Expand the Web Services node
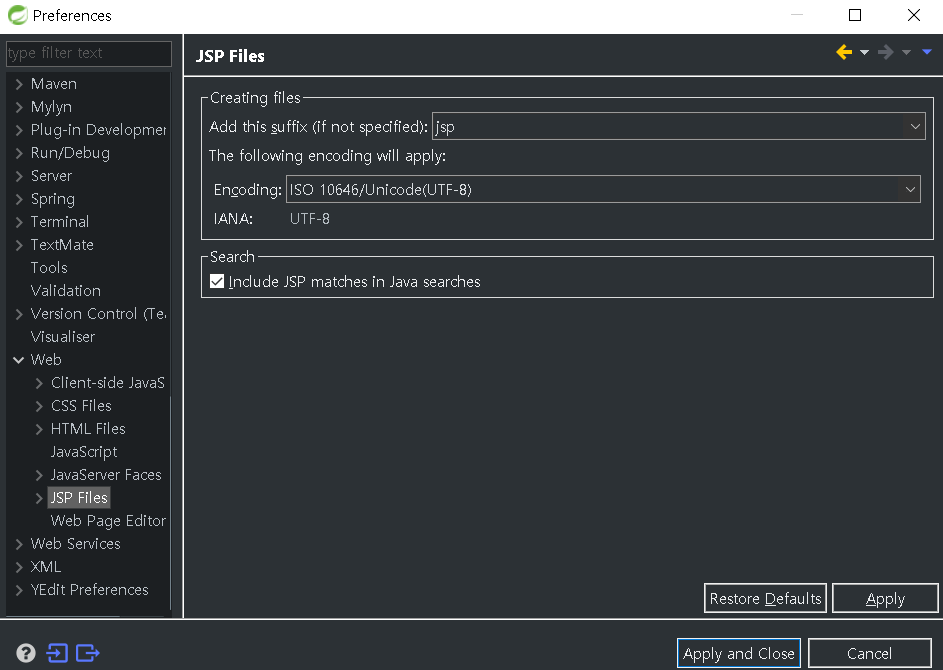 pyautogui.click(x=19, y=544)
